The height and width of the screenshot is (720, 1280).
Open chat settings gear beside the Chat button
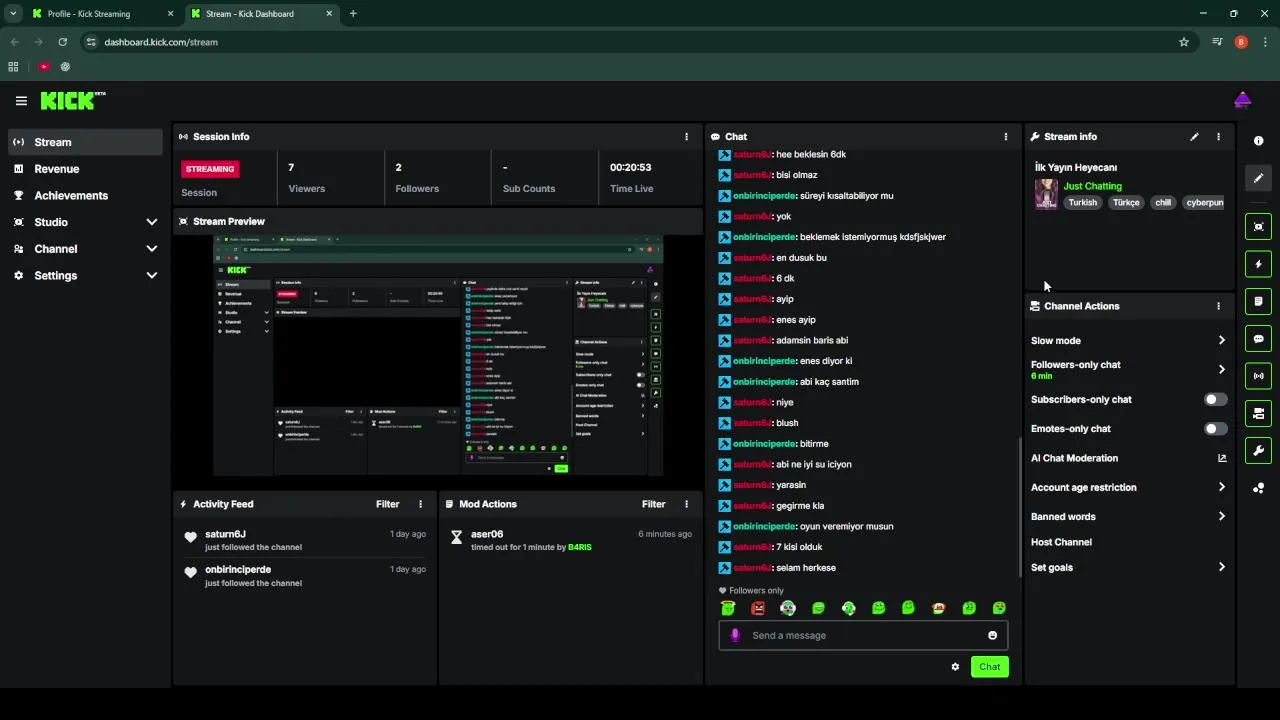click(x=955, y=667)
